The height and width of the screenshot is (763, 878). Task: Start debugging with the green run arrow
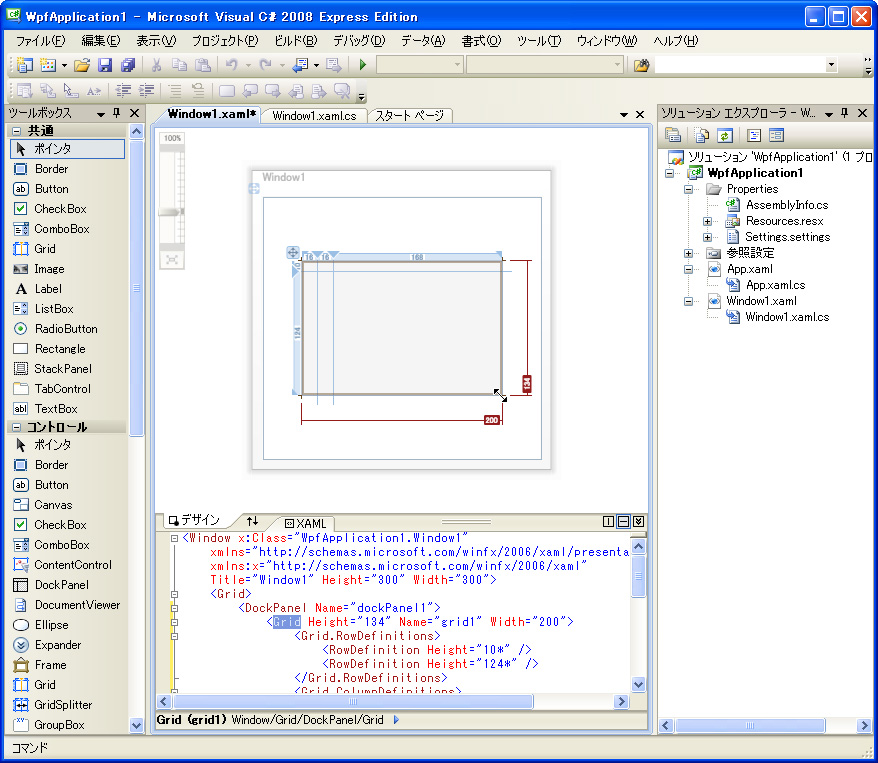(x=363, y=64)
